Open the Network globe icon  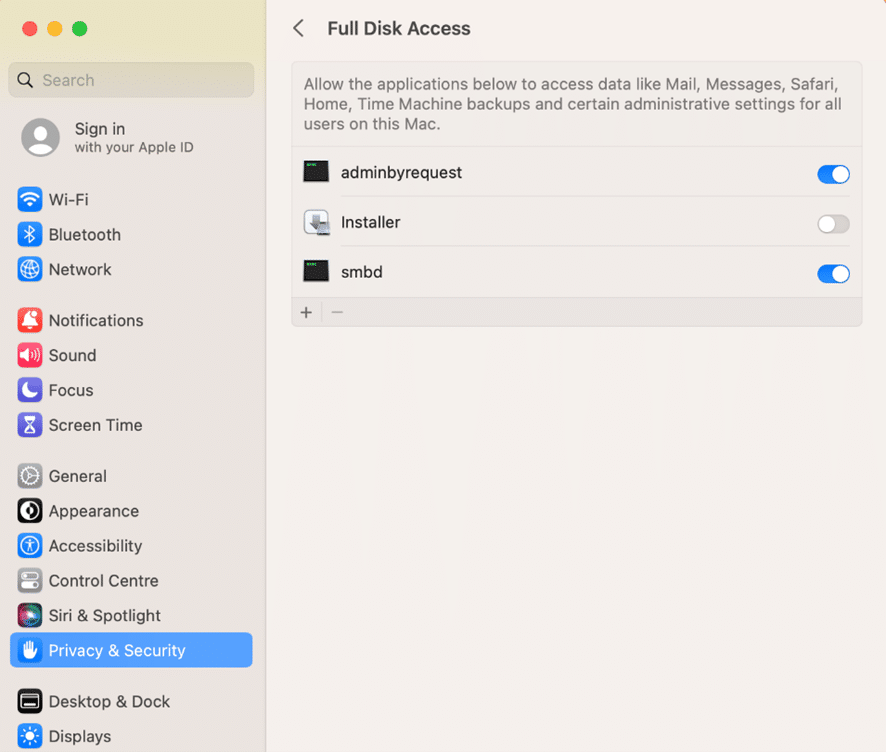(x=29, y=269)
